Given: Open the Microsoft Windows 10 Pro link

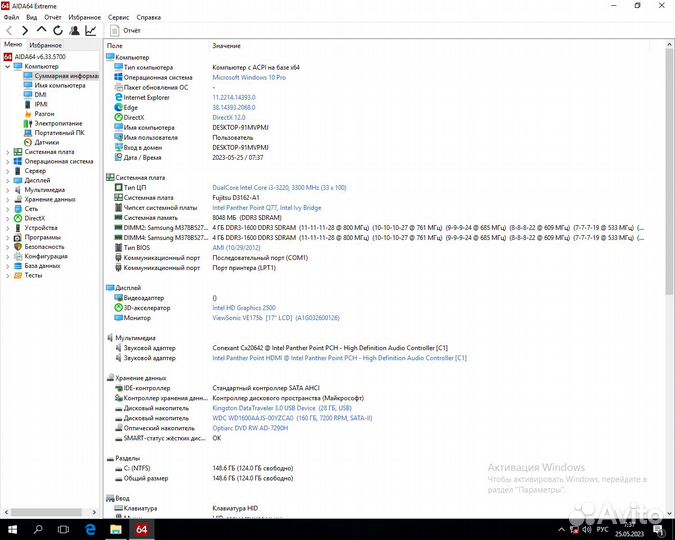Looking at the screenshot, I should pyautogui.click(x=249, y=78).
